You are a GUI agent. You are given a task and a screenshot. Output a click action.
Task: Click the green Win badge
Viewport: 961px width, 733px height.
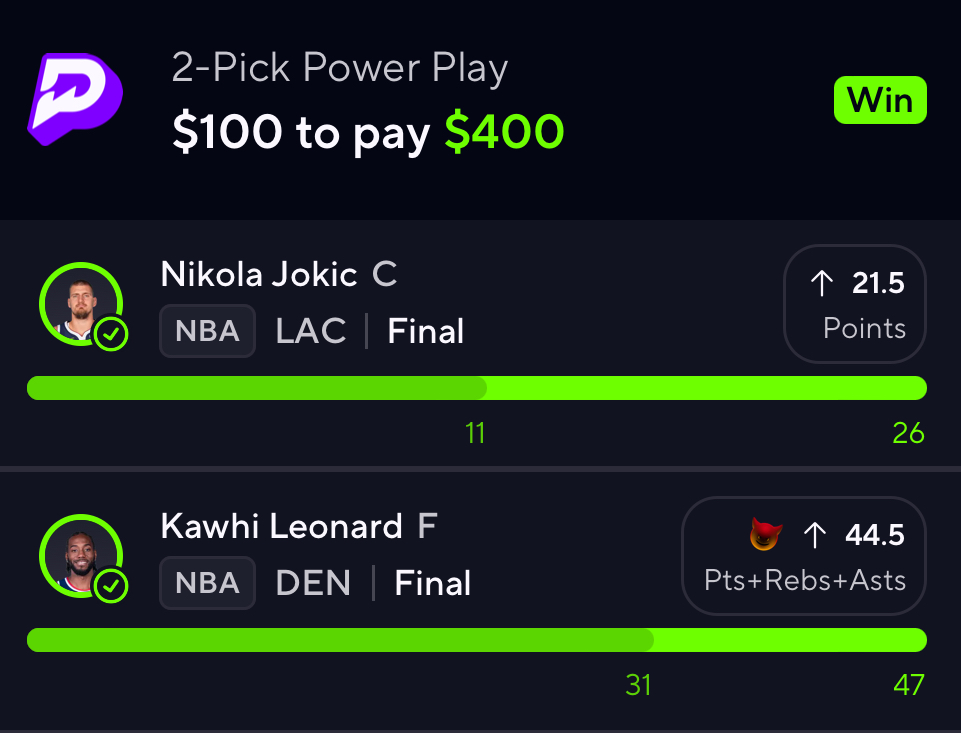point(880,101)
